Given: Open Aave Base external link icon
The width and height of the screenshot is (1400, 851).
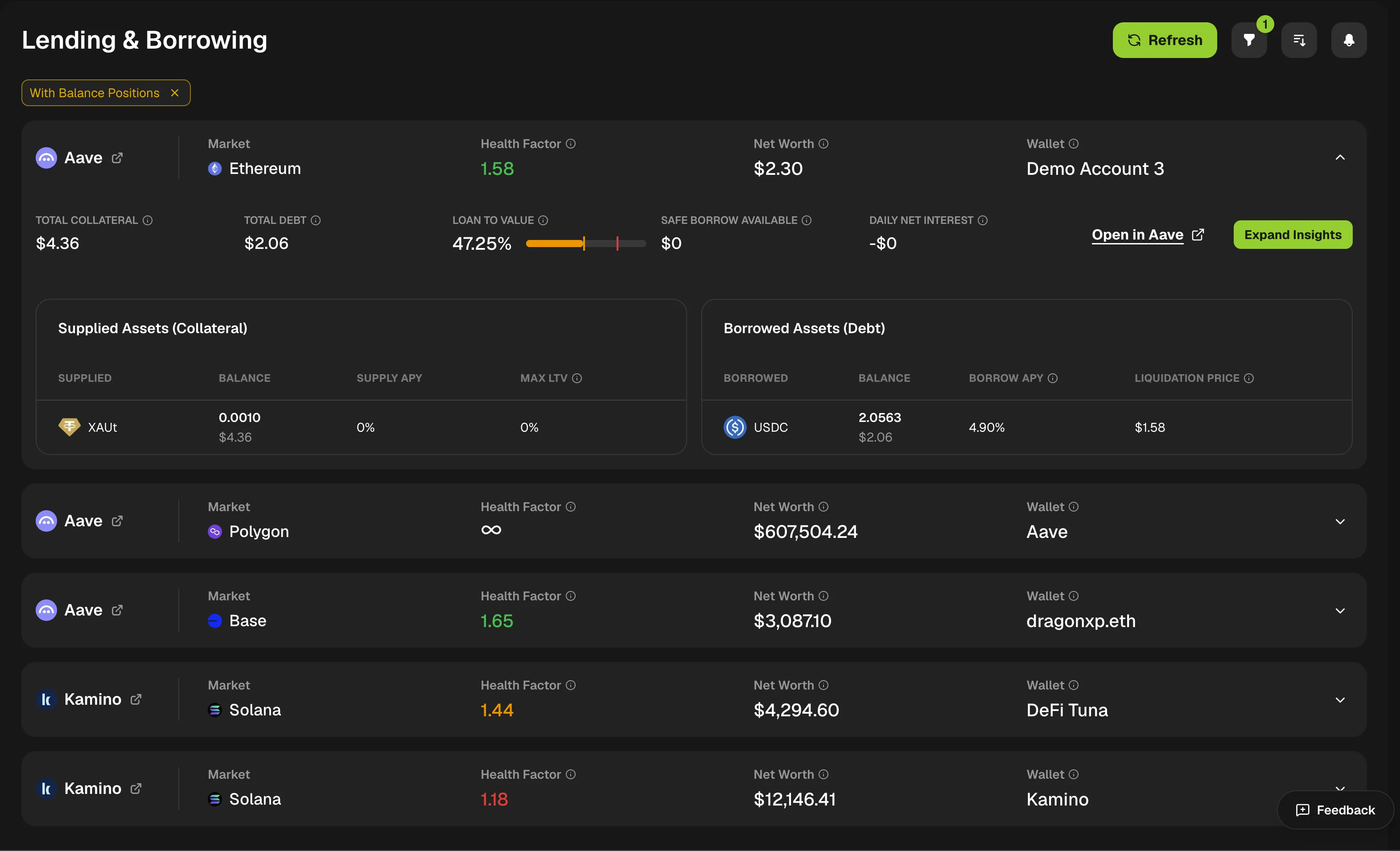Looking at the screenshot, I should click(117, 610).
